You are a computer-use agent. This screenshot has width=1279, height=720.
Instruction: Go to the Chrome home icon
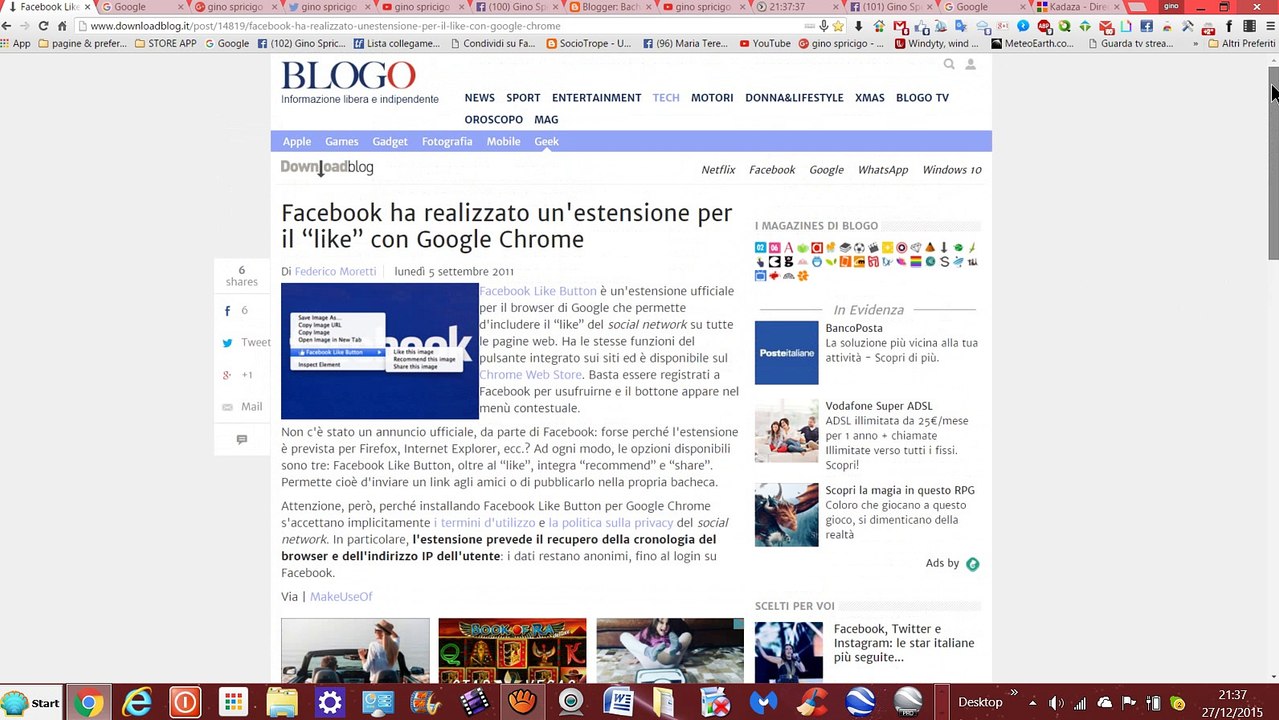pos(61,26)
